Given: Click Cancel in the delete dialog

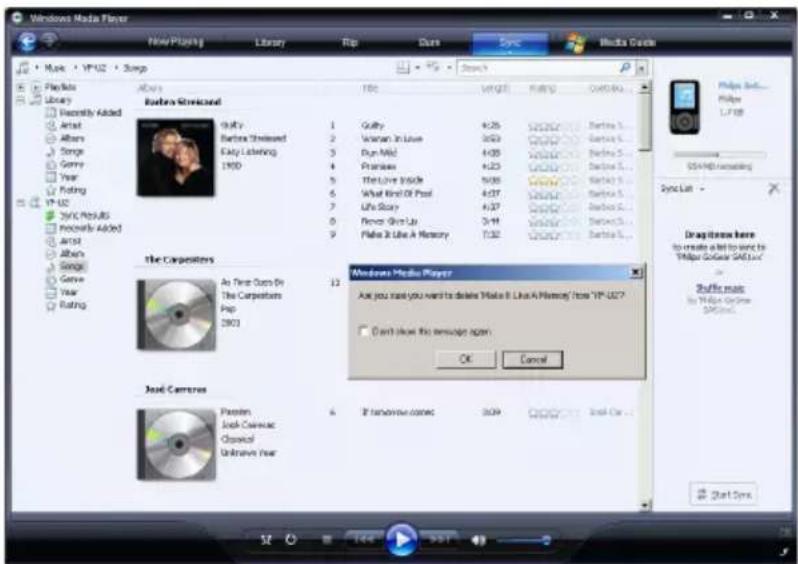Looking at the screenshot, I should 532,359.
